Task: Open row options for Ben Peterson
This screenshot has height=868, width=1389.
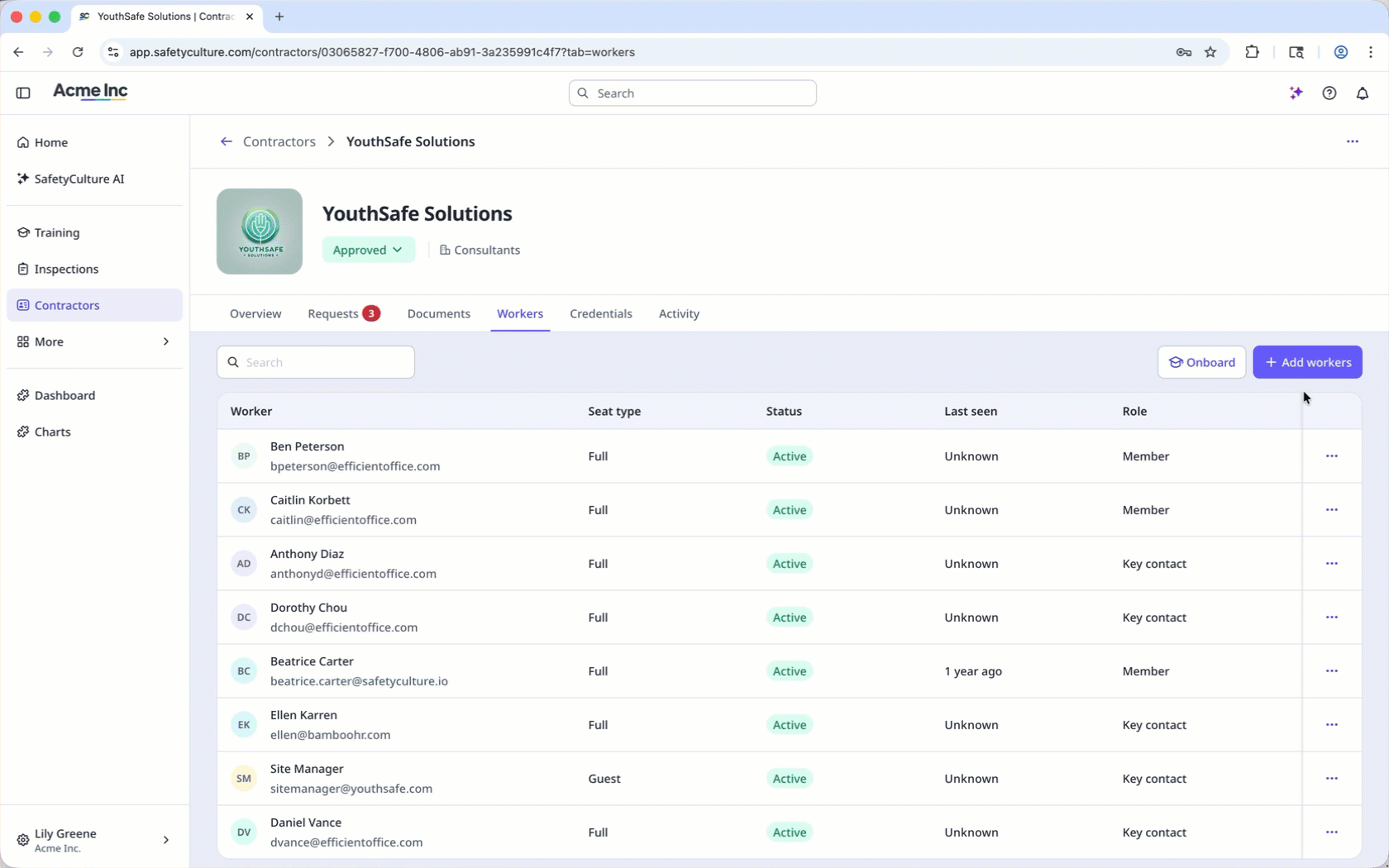Action: click(1332, 456)
